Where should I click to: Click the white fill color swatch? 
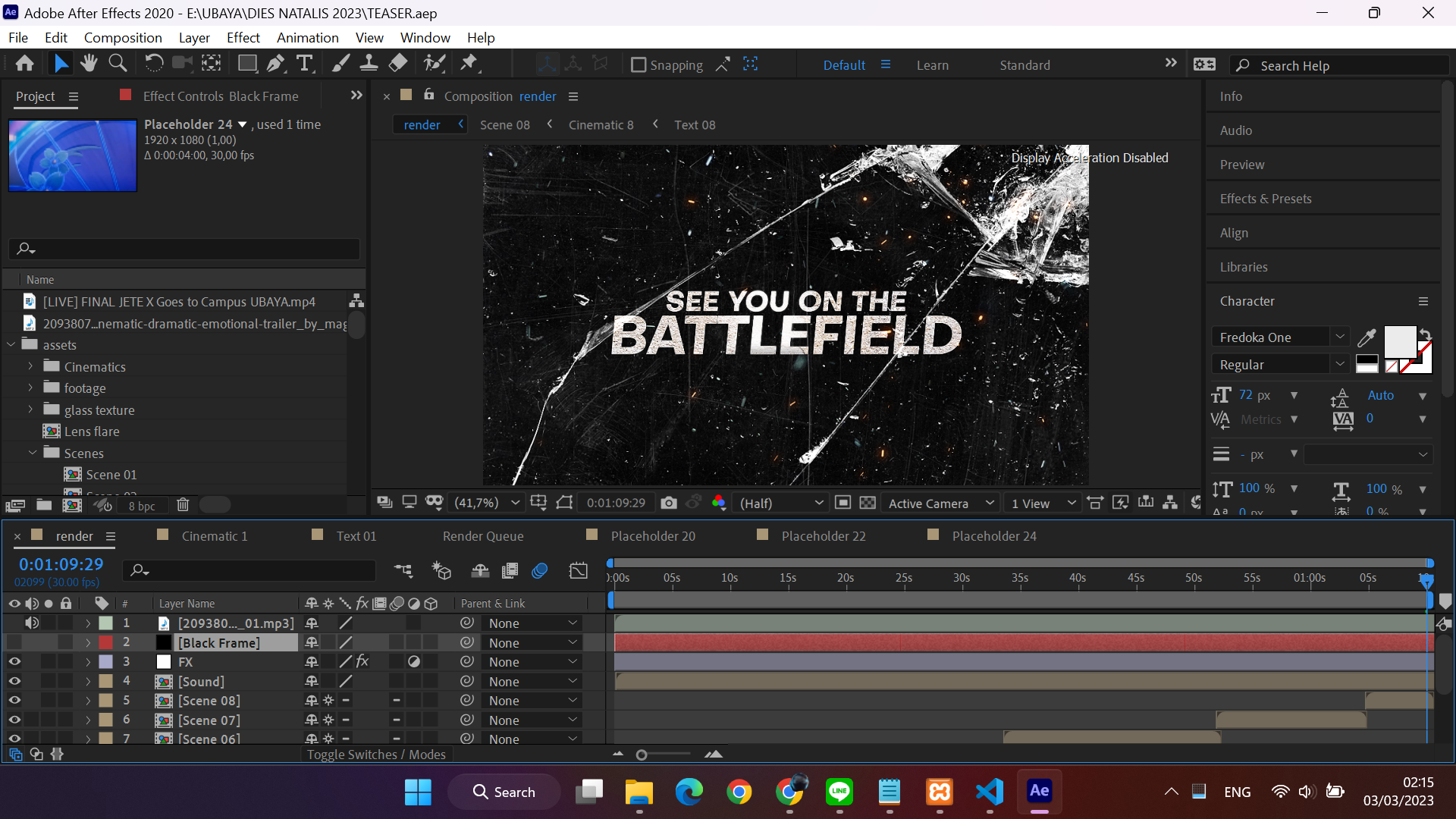[x=1400, y=342]
